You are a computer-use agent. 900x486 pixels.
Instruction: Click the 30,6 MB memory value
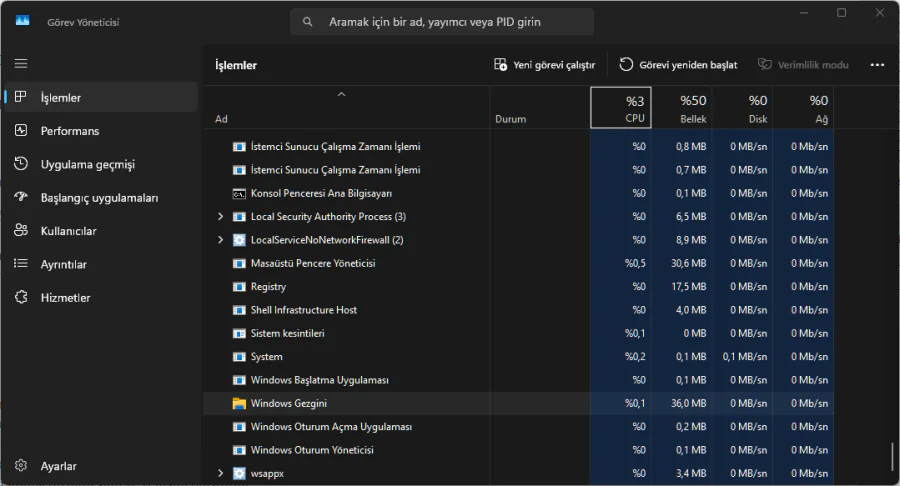tap(688, 263)
